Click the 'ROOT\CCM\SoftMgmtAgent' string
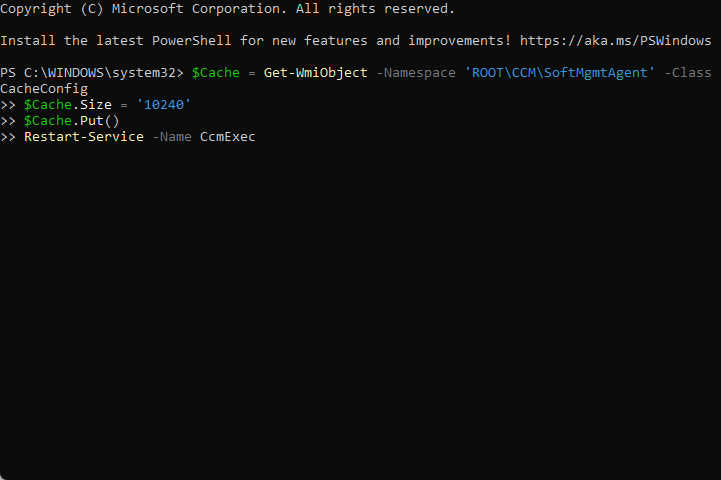 tap(560, 73)
